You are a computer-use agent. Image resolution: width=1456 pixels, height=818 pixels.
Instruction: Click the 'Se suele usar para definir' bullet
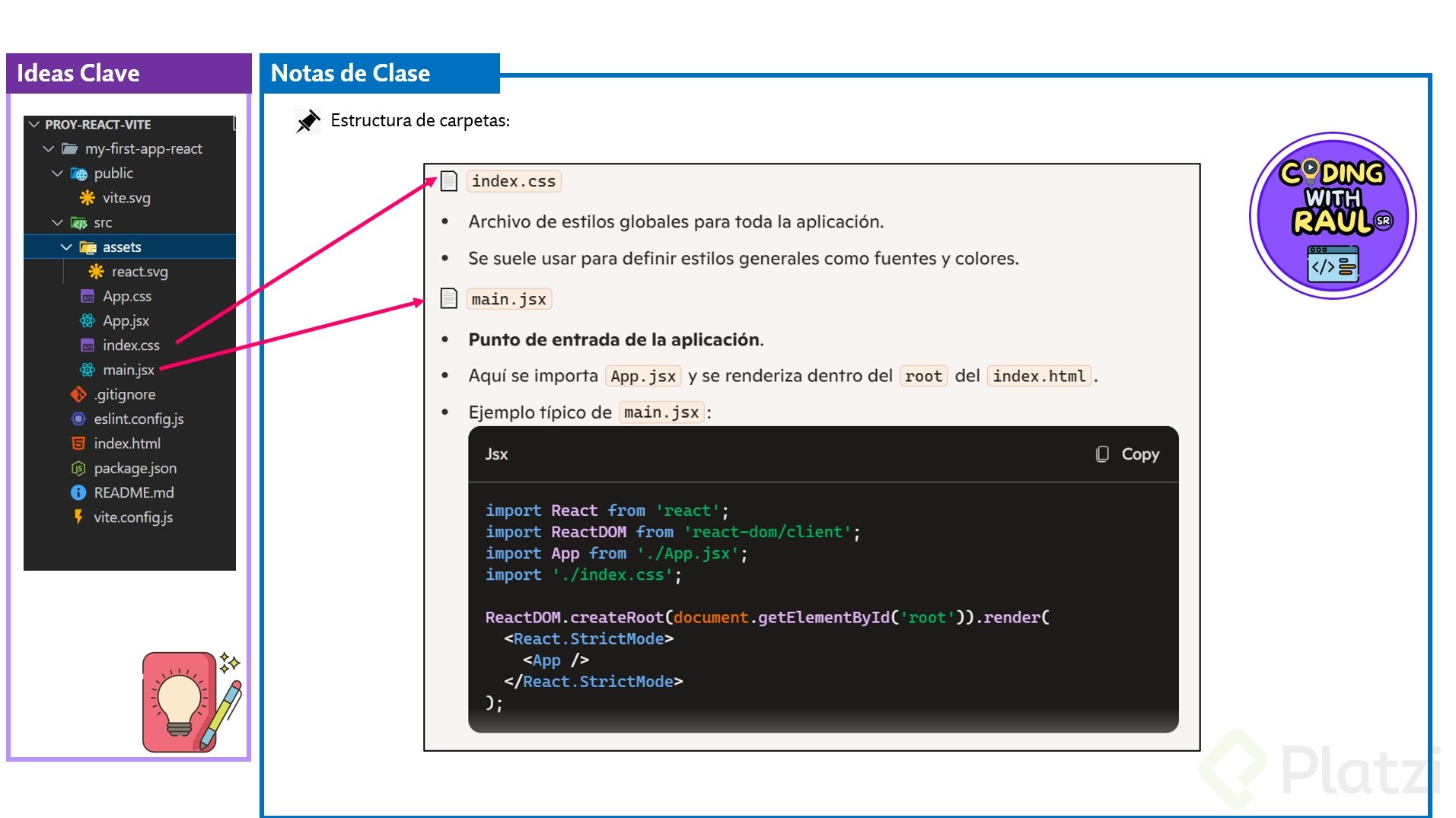point(743,259)
